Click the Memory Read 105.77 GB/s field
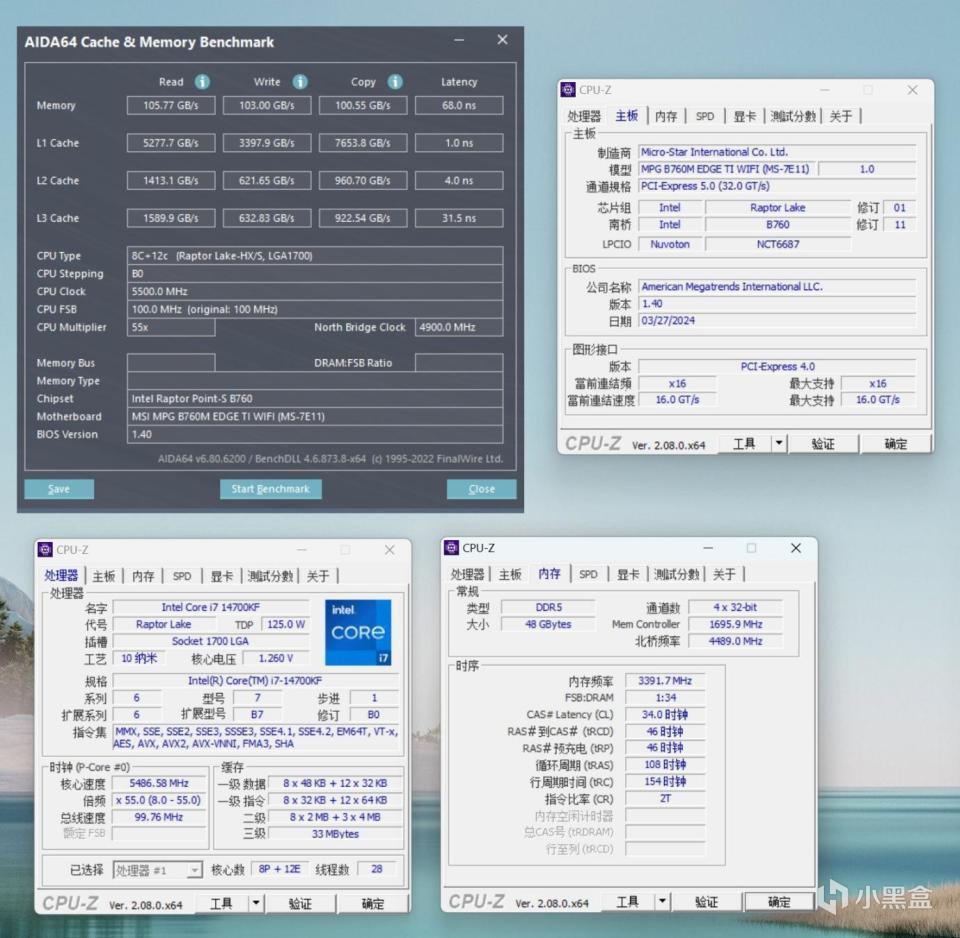The width and height of the screenshot is (960, 938). point(170,105)
